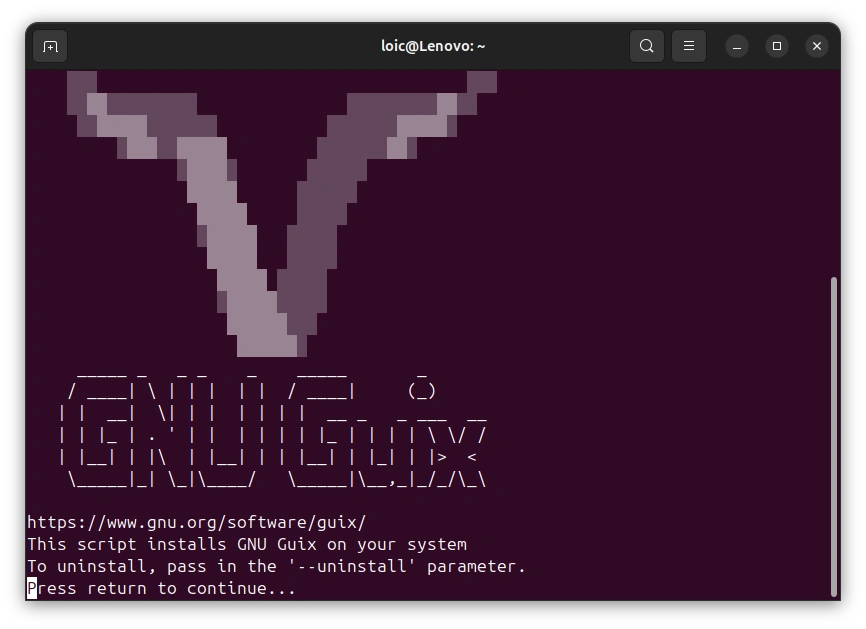Click the block cursor on the prompt line
This screenshot has width=866, height=629.
[32, 589]
